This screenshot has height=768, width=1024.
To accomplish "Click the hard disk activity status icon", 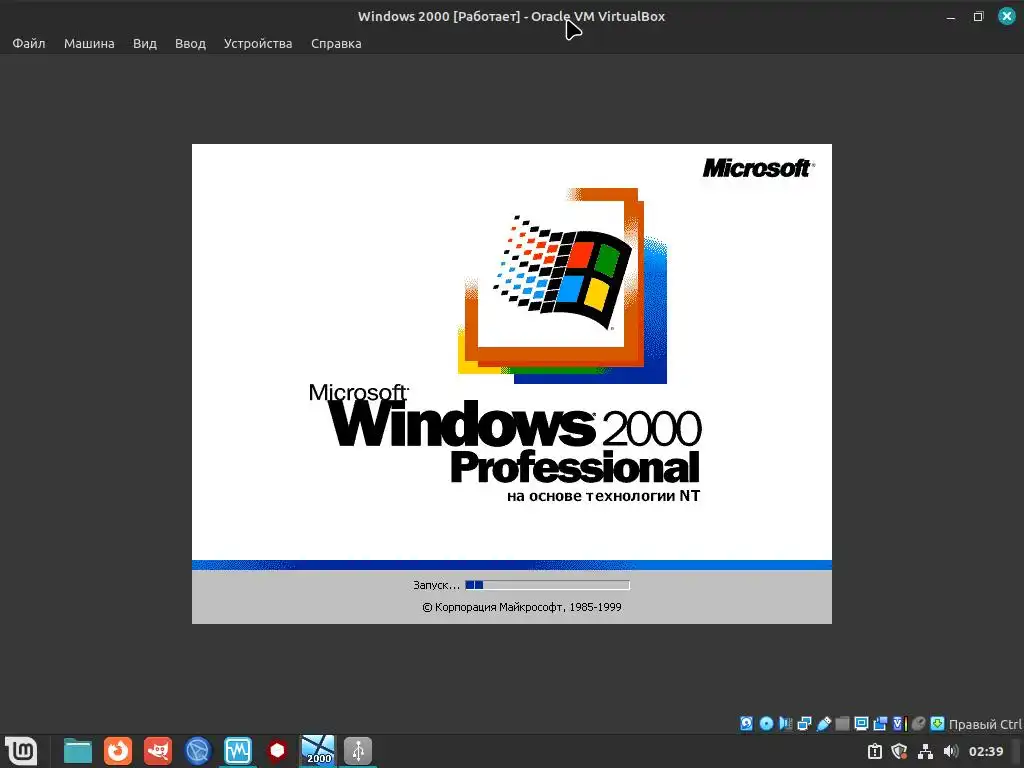I will pyautogui.click(x=746, y=723).
